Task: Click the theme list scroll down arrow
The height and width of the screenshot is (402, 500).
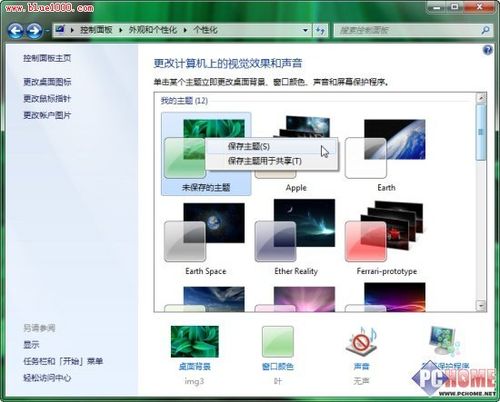Action: pos(481,305)
